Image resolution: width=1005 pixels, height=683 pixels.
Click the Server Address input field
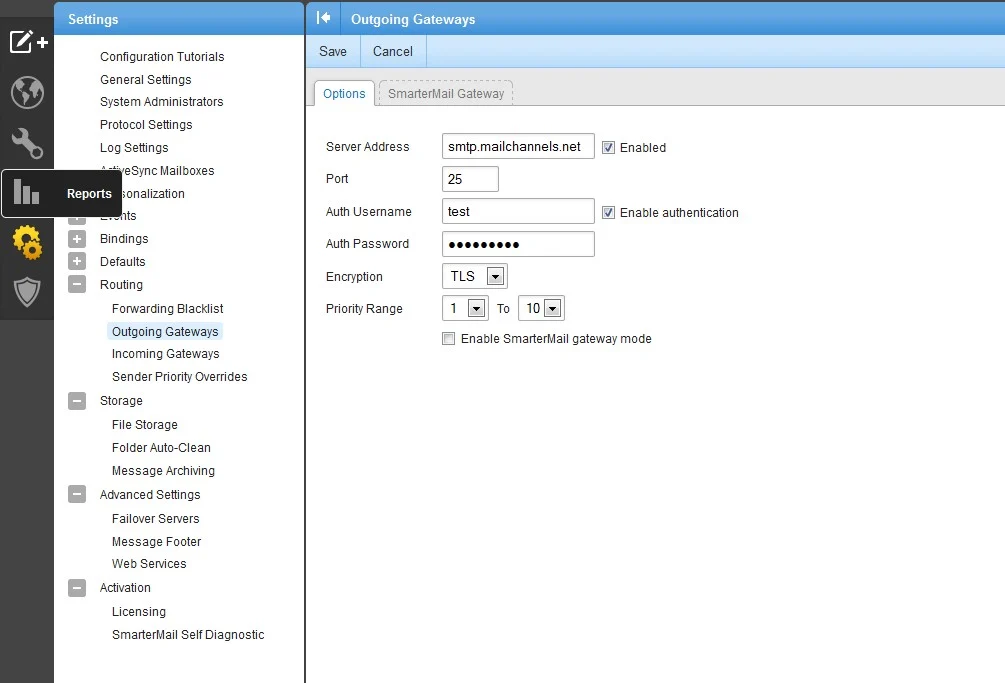[518, 146]
